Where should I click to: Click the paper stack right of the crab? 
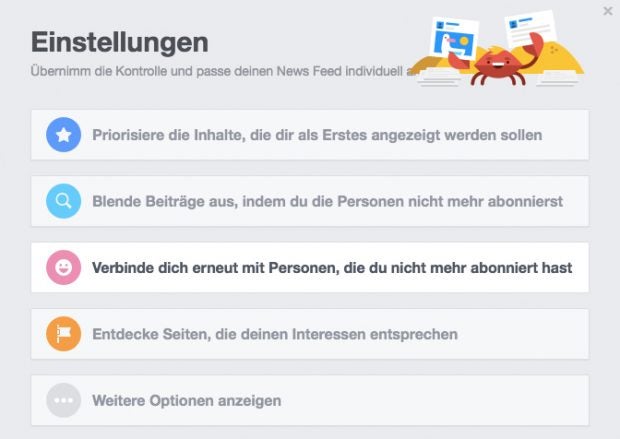click(558, 78)
